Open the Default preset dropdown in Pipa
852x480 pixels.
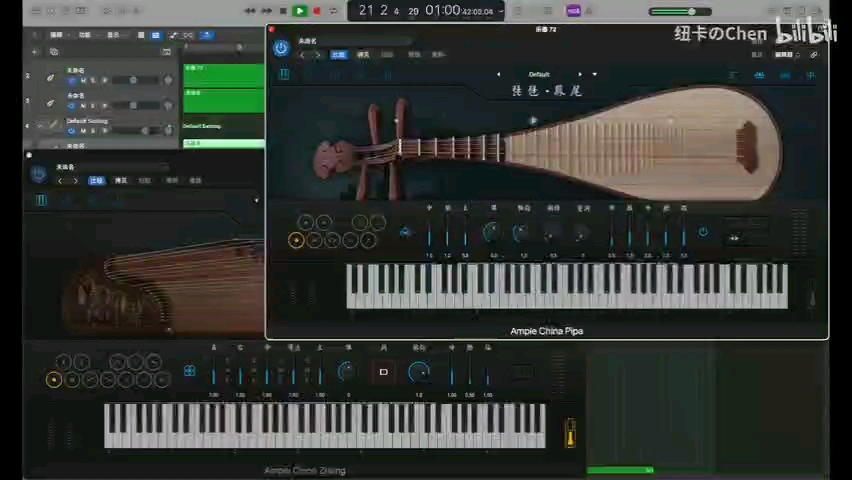tap(594, 74)
